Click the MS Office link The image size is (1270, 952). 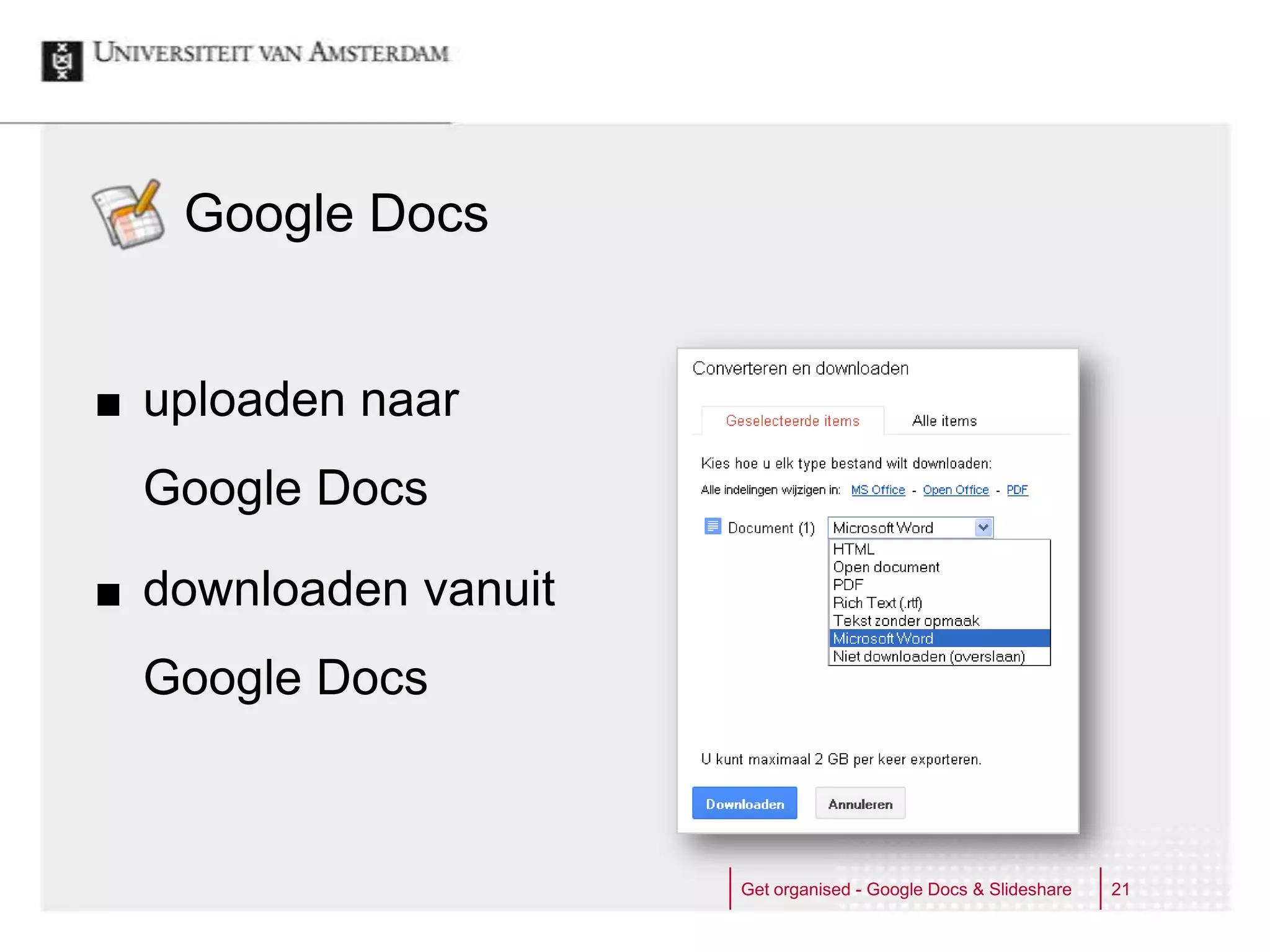(x=877, y=490)
